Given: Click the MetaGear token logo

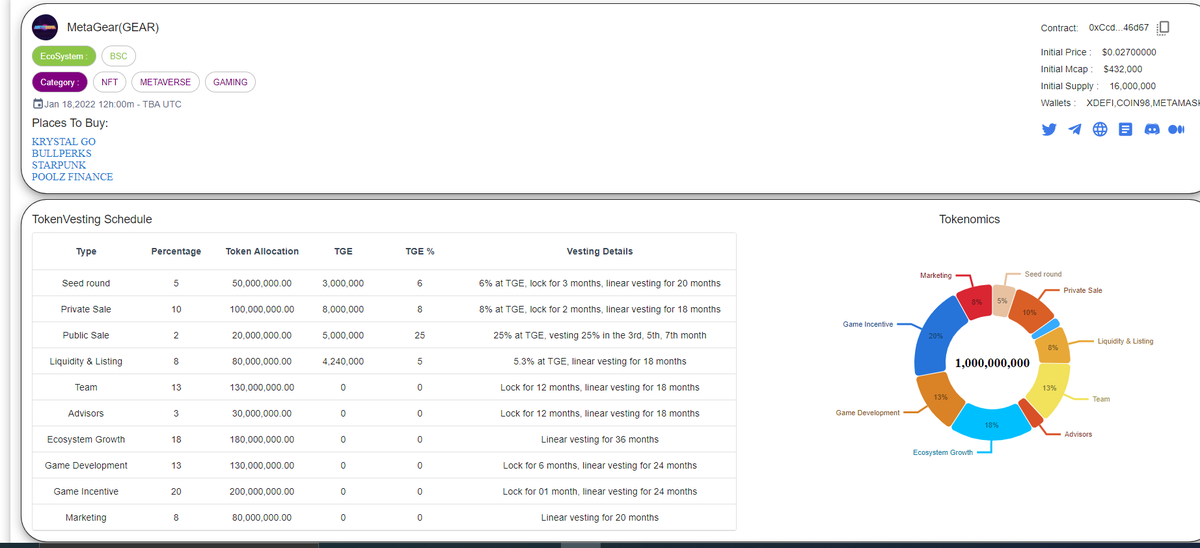Looking at the screenshot, I should (x=45, y=27).
